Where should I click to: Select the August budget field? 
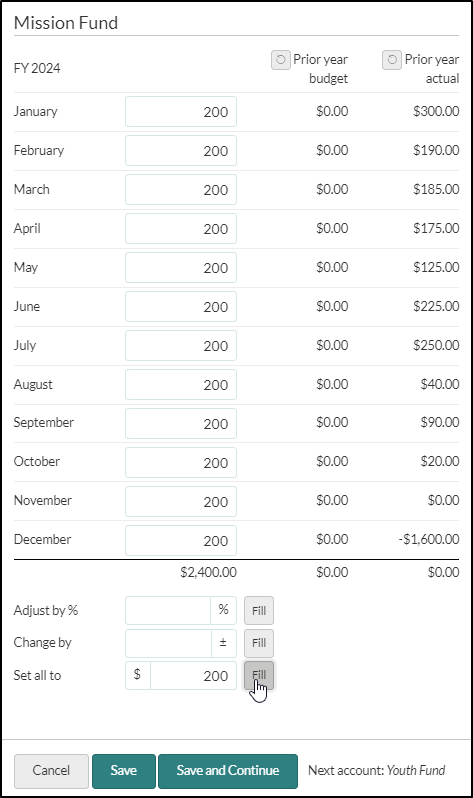coord(181,384)
